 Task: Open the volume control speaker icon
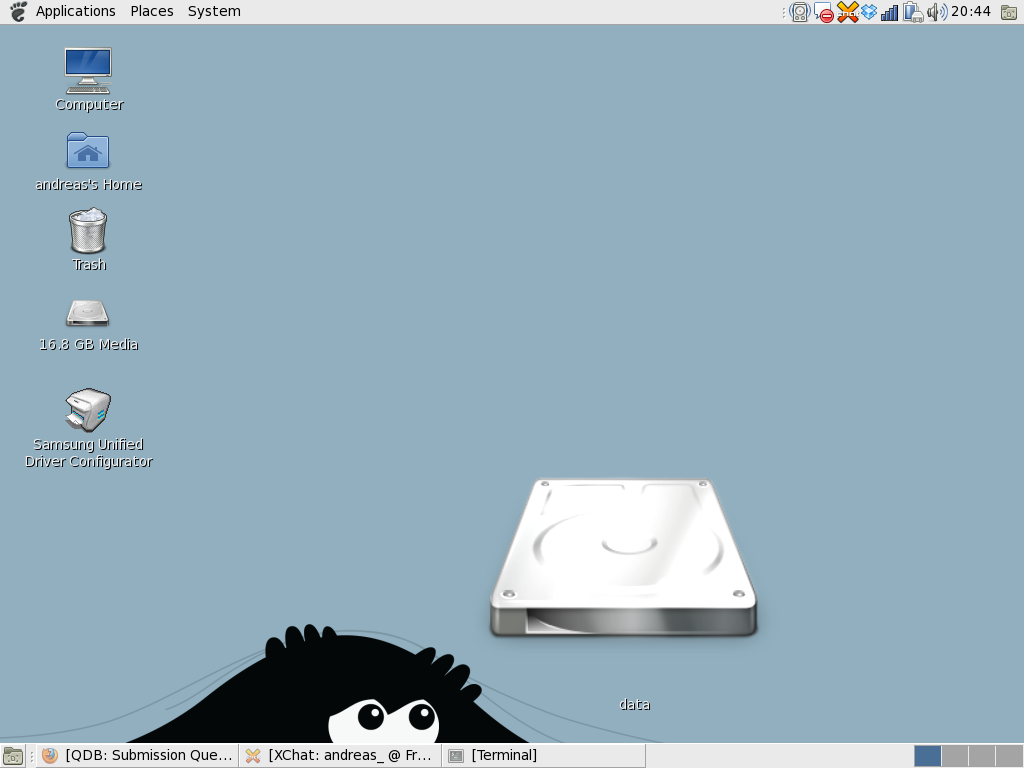pyautogui.click(x=936, y=12)
